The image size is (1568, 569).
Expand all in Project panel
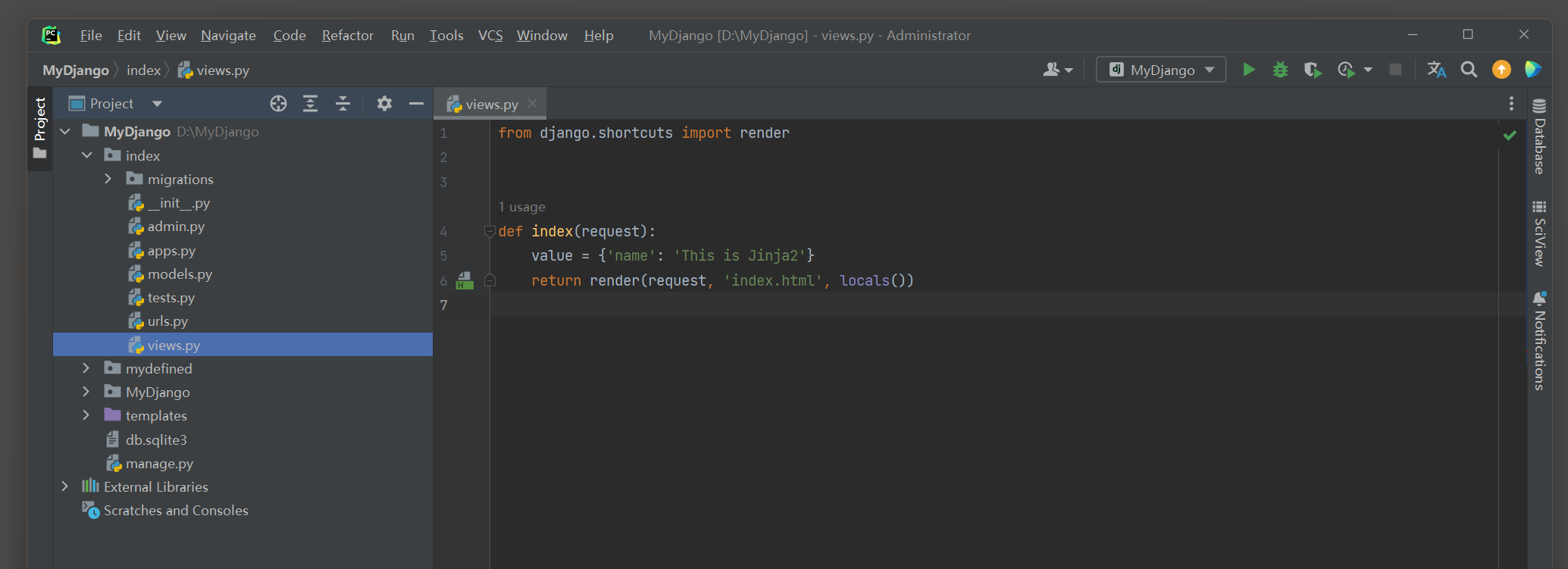click(x=310, y=104)
